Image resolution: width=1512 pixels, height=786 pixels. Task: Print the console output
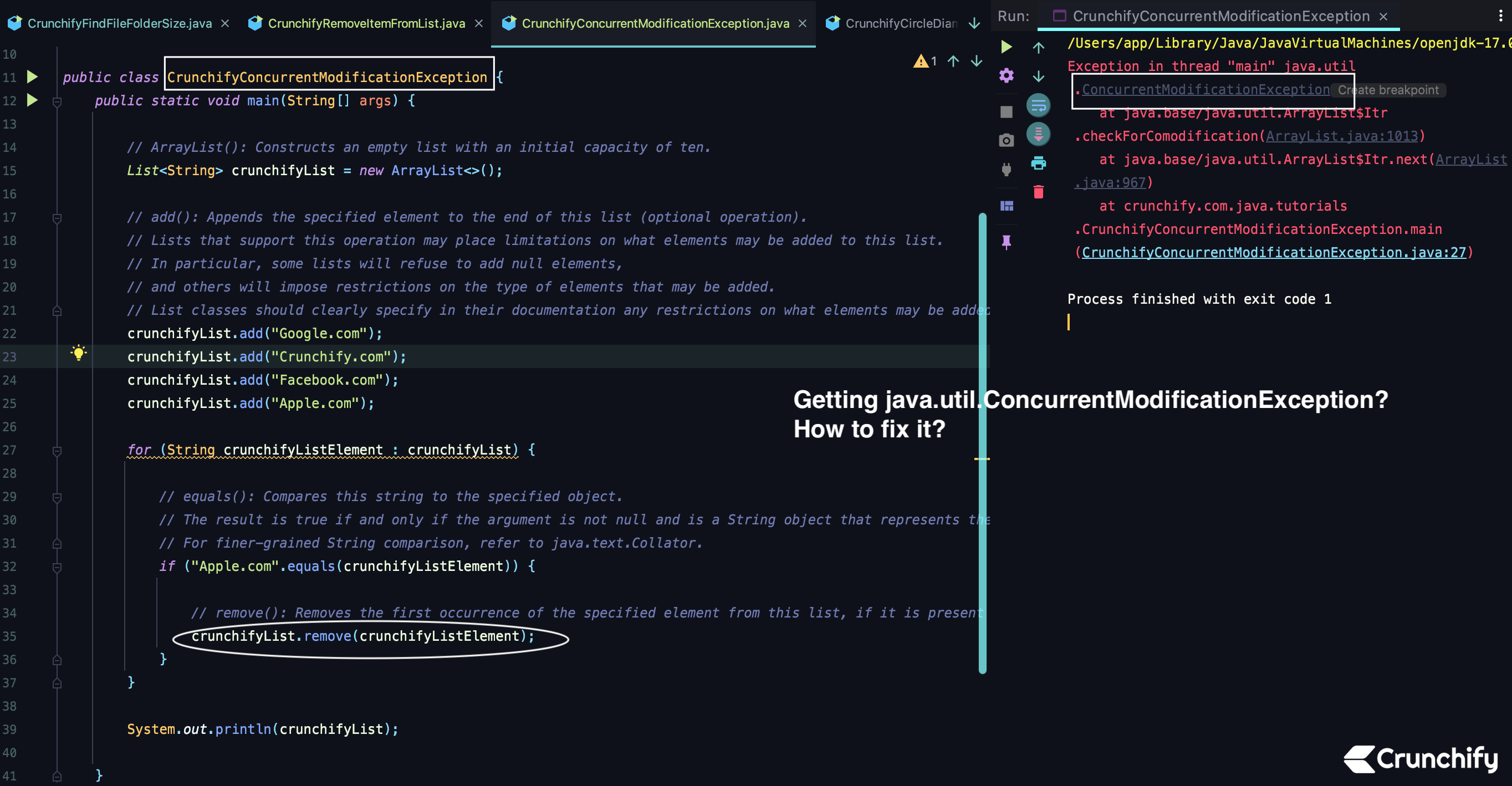pyautogui.click(x=1038, y=163)
